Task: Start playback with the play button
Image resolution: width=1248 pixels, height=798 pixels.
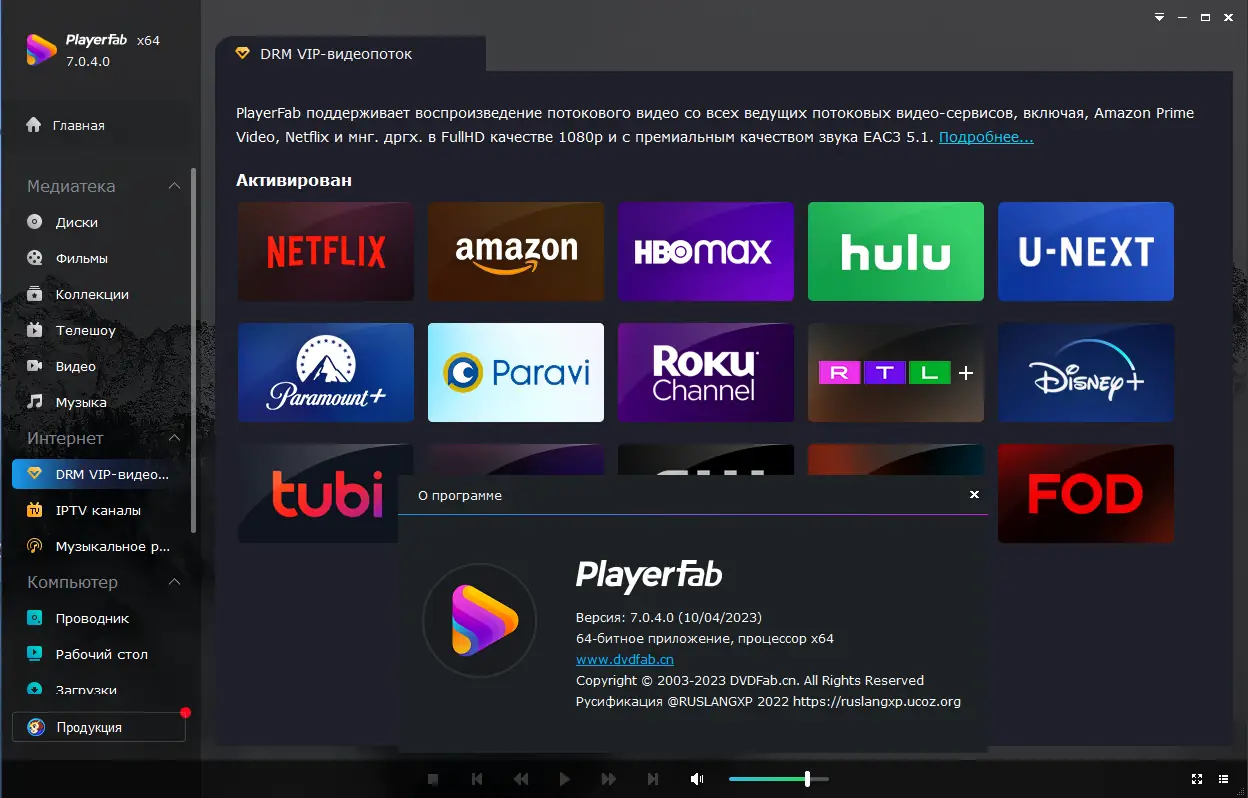Action: click(565, 779)
